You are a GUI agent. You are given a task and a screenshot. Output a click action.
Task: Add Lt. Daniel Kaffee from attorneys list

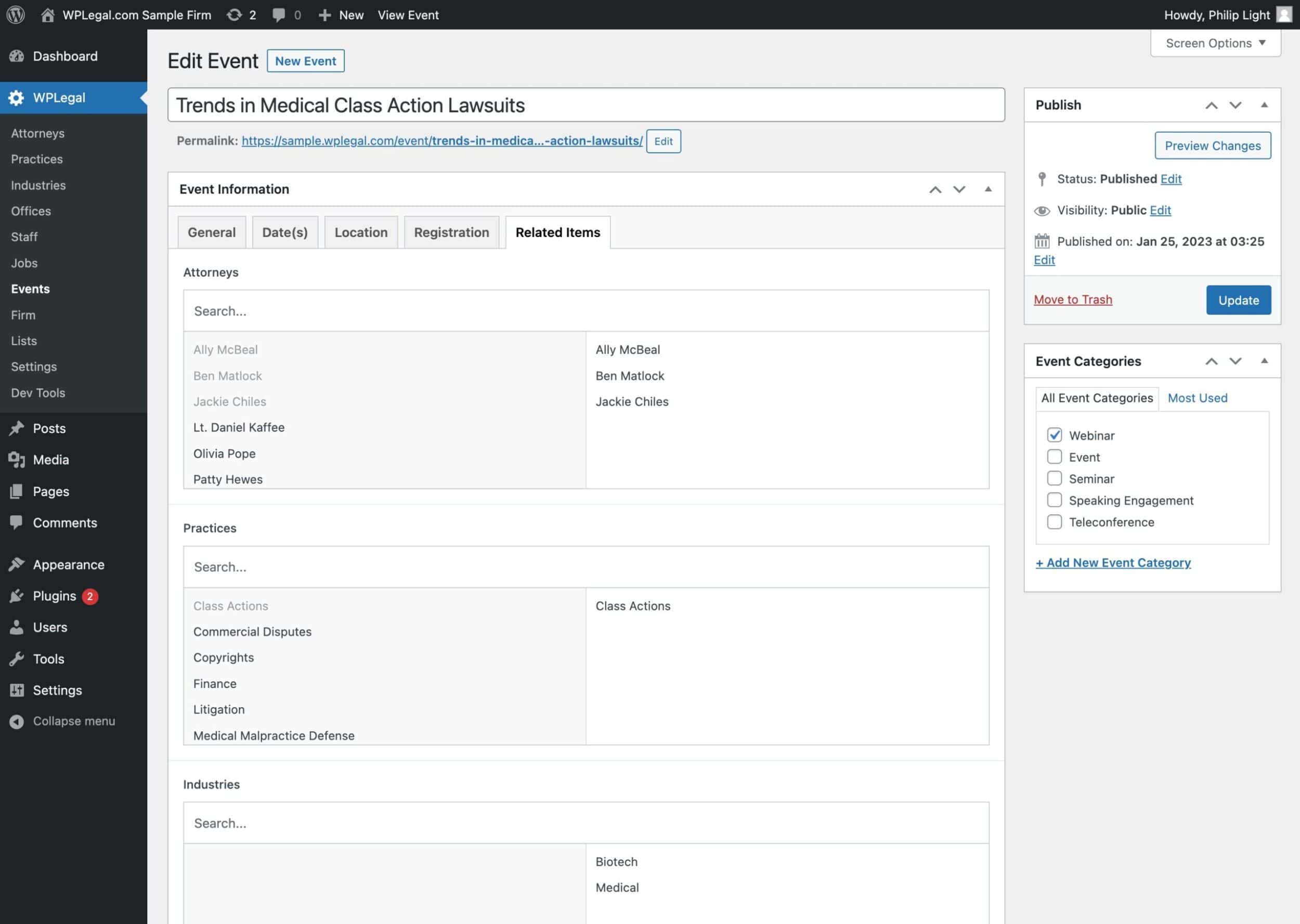coord(238,427)
